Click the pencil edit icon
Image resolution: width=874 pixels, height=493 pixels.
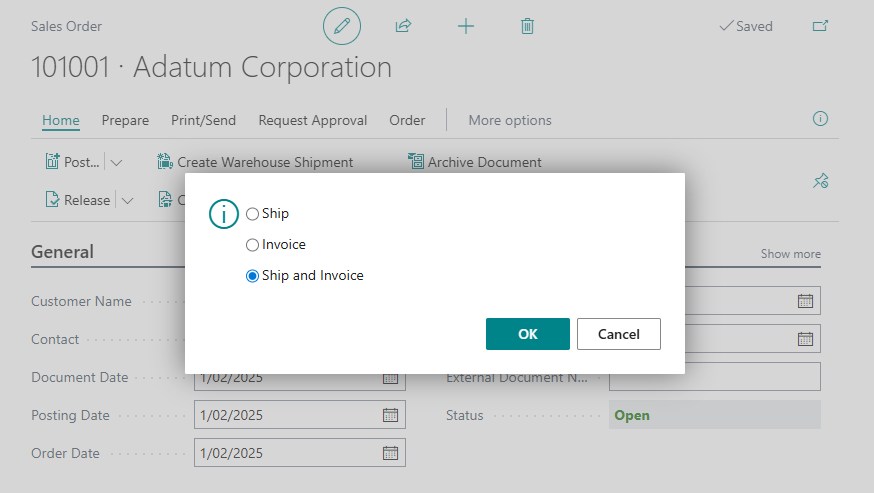tap(342, 26)
